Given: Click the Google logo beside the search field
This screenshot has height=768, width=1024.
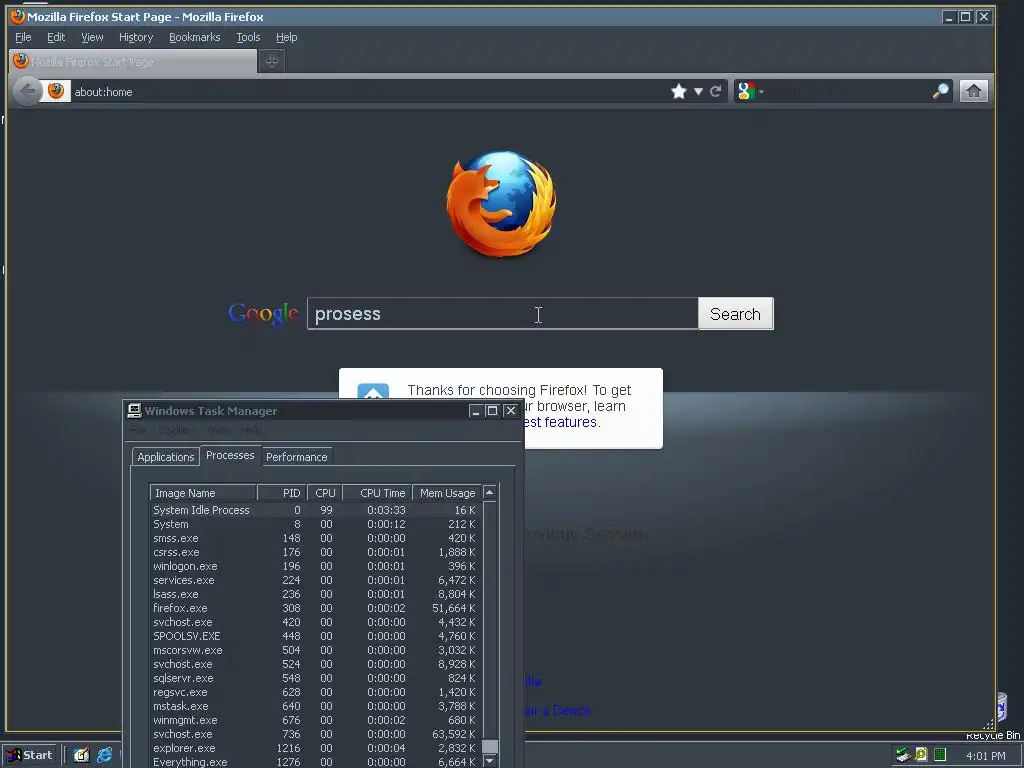Looking at the screenshot, I should click(x=263, y=315).
